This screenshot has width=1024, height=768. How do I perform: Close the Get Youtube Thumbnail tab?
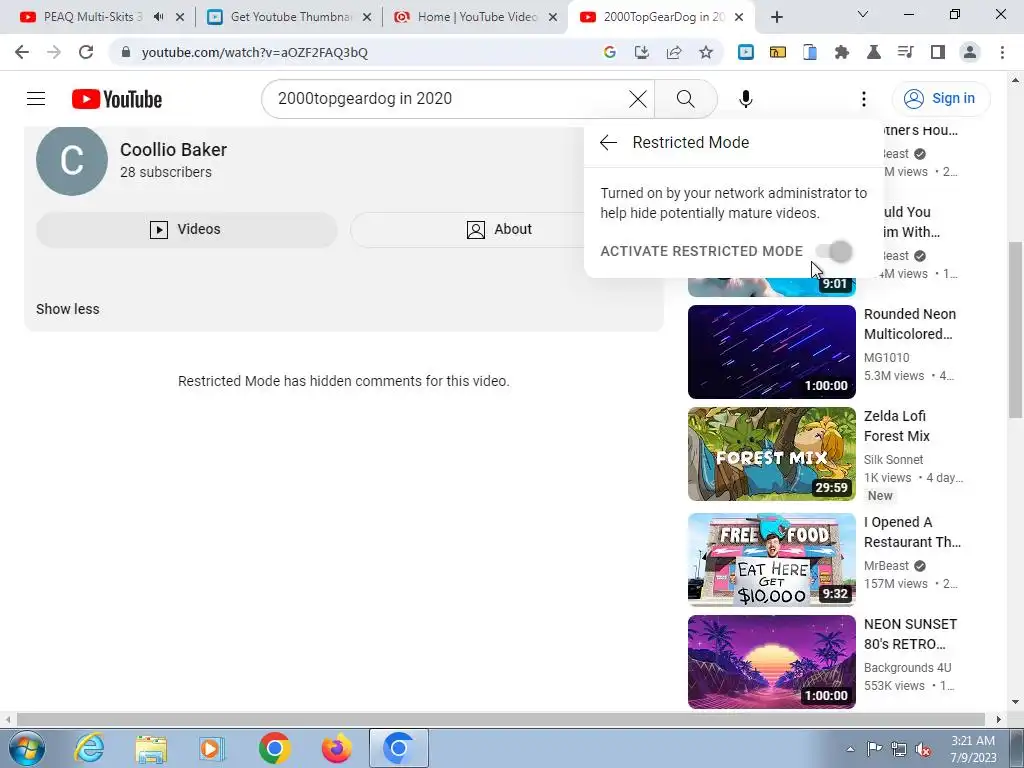pos(367,18)
